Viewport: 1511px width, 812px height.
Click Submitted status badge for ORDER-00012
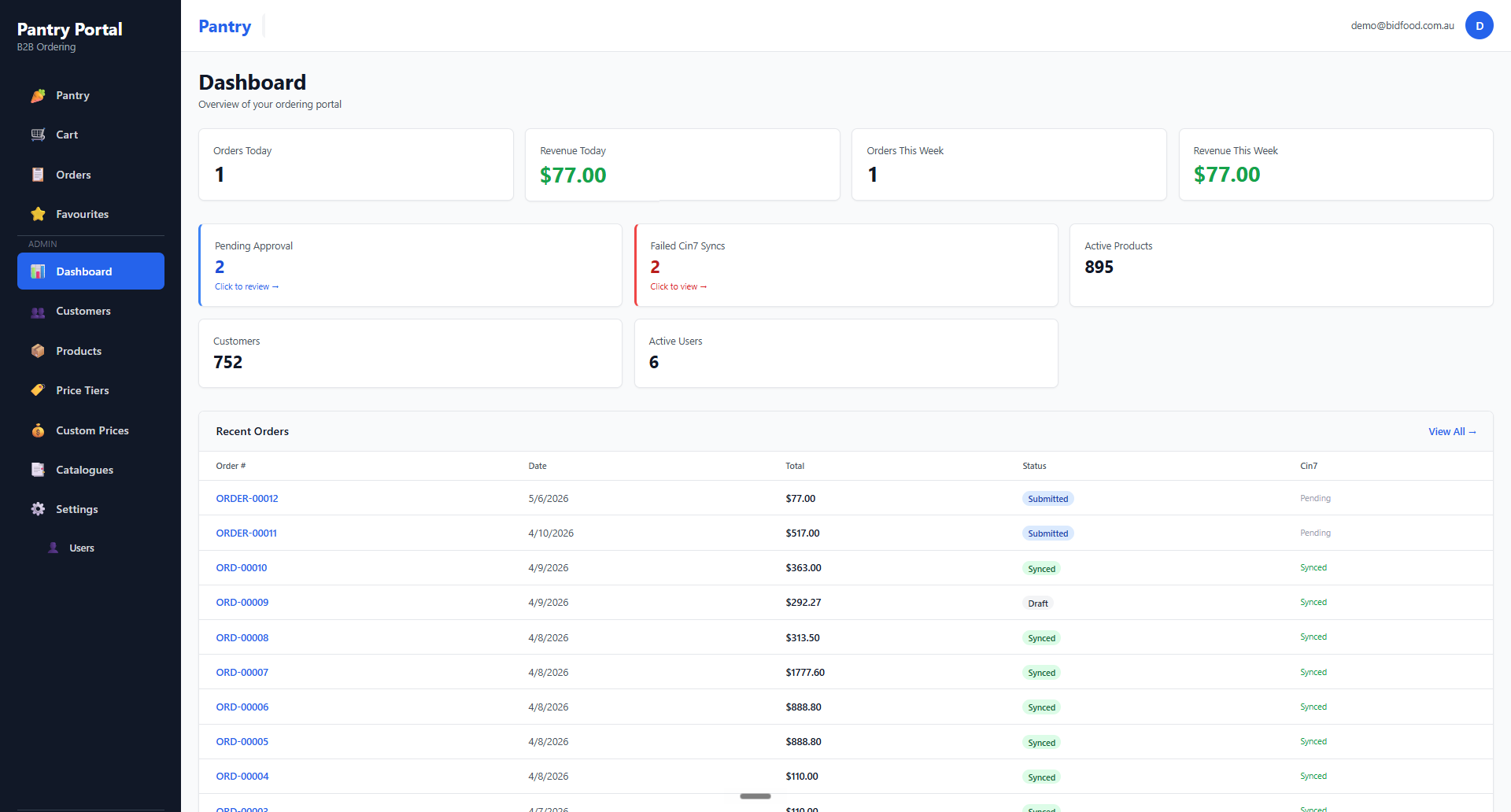(1047, 499)
